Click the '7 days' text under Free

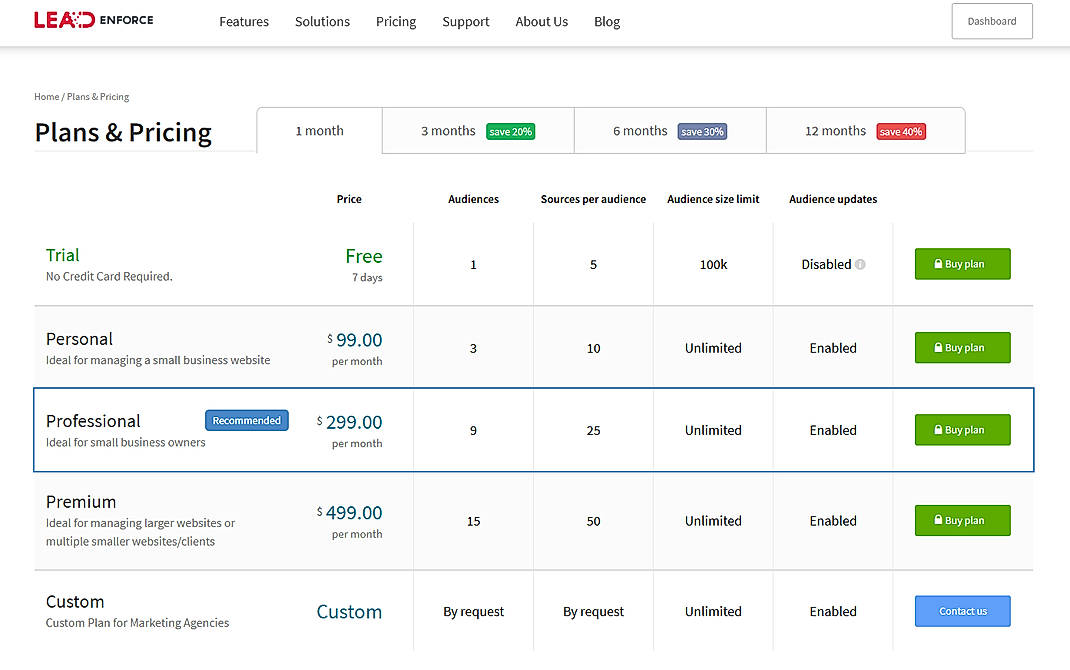pyautogui.click(x=367, y=277)
